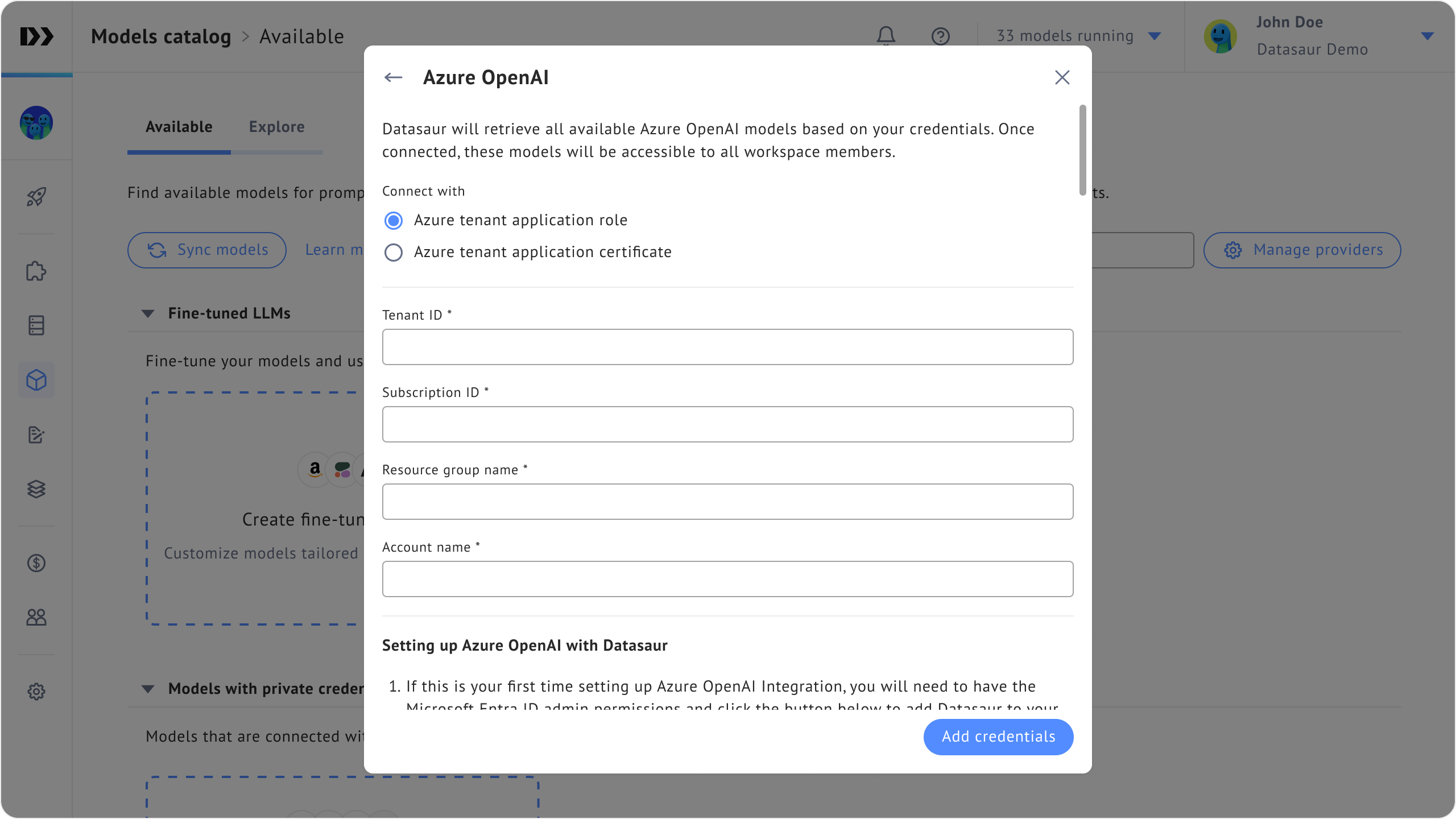Click the back arrow in Azure OpenAI dialog
The width and height of the screenshot is (1456, 819).
393,77
